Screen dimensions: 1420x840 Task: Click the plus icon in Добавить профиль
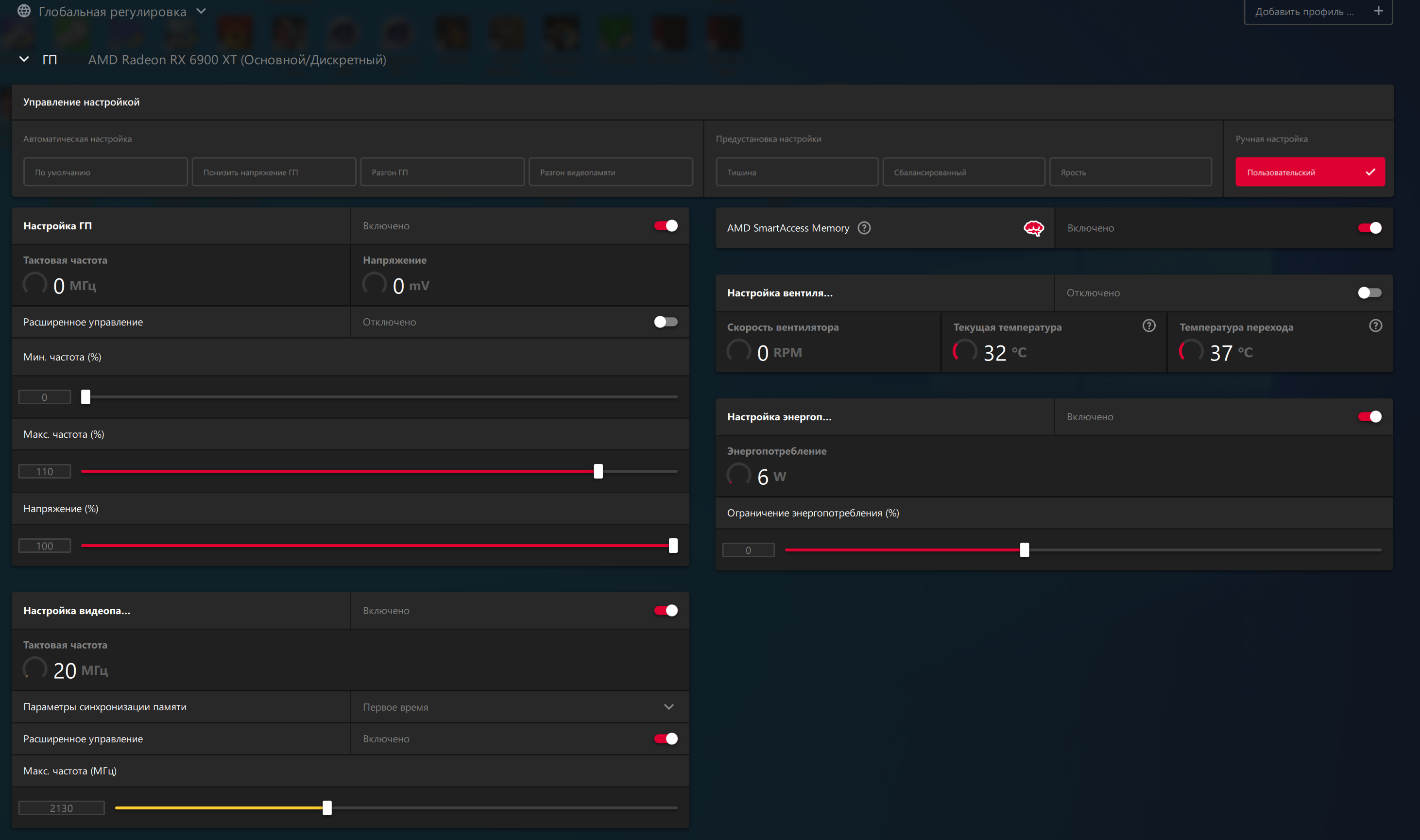coord(1378,11)
